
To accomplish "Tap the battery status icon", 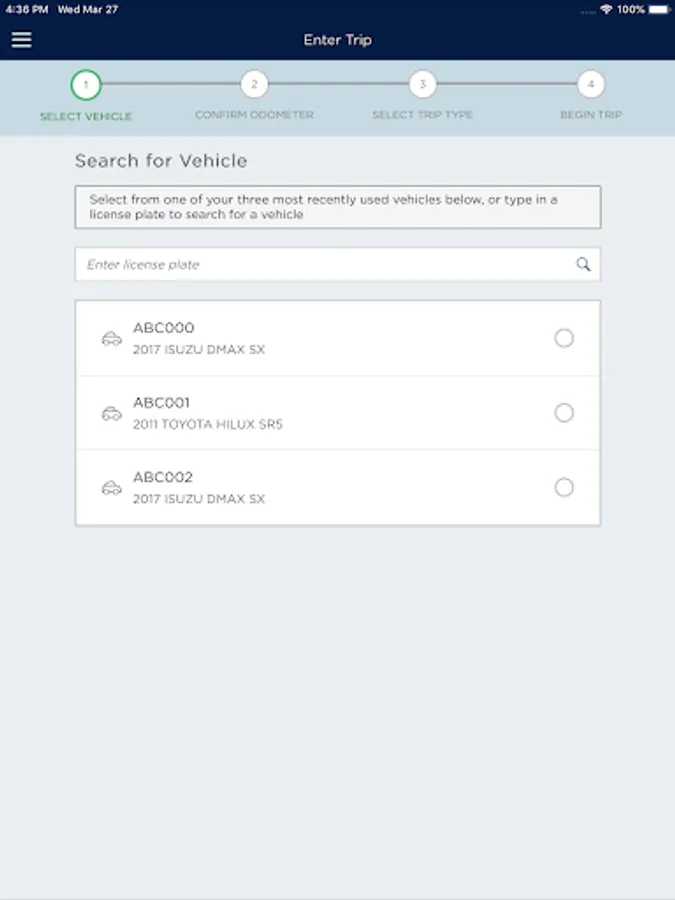I will pyautogui.click(x=658, y=9).
